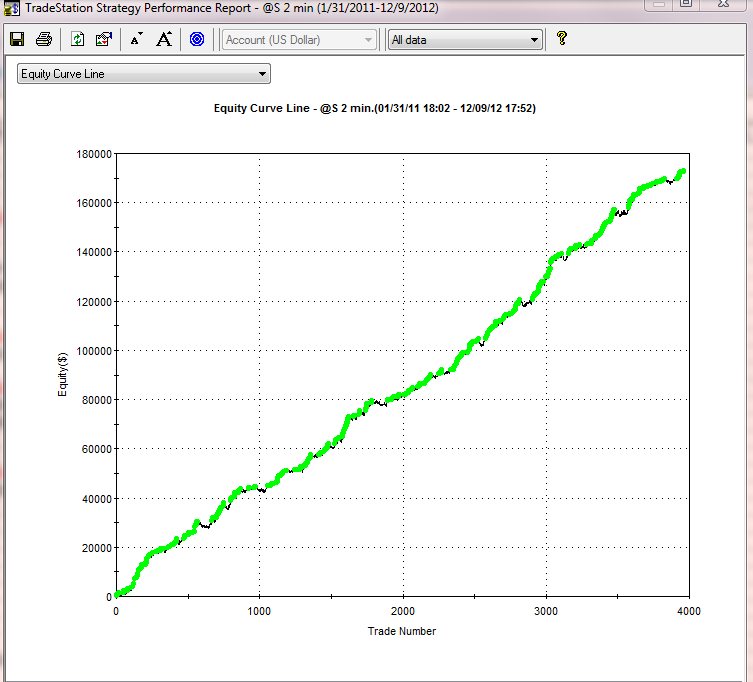
Task: Expand the All data dropdown
Action: [x=465, y=40]
